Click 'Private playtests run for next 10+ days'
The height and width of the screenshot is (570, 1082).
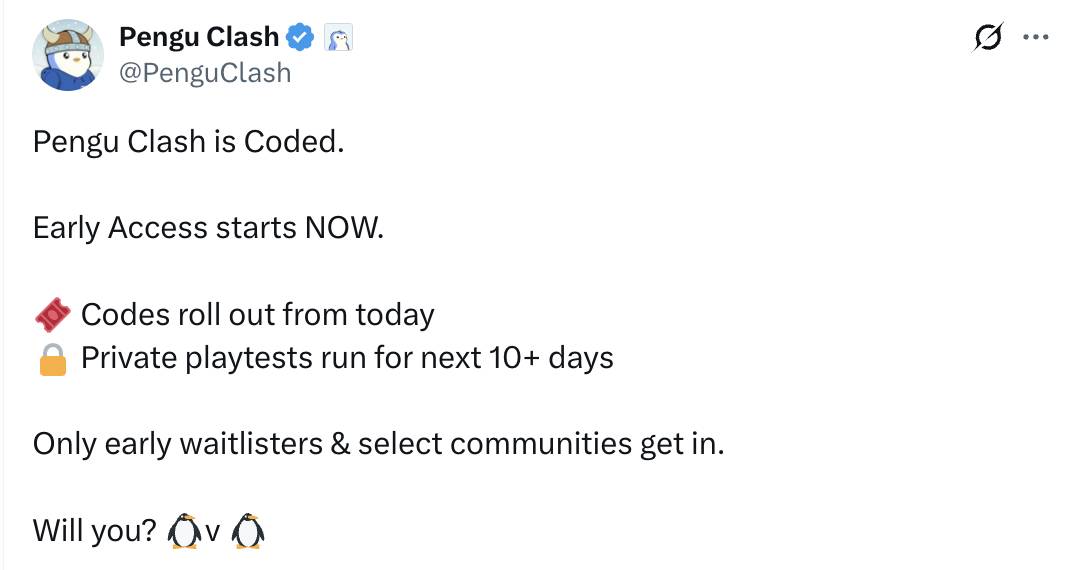point(347,358)
